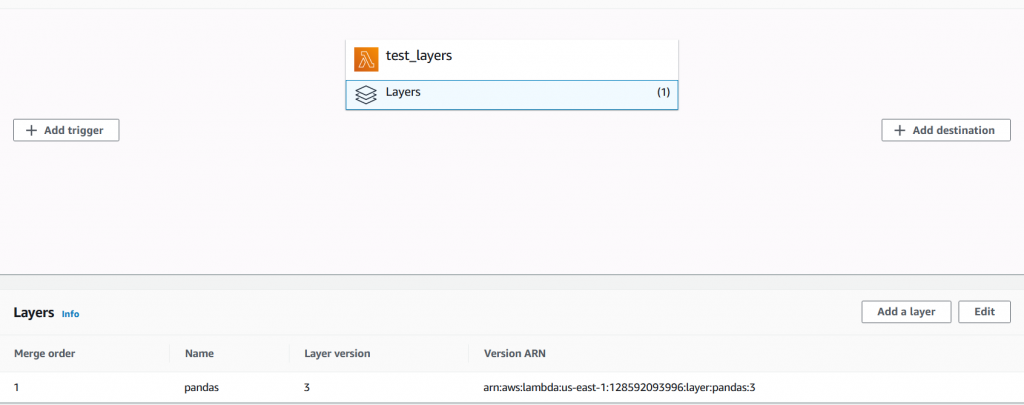Open the Info link beside Layers heading
This screenshot has height=405, width=1024.
[70, 314]
